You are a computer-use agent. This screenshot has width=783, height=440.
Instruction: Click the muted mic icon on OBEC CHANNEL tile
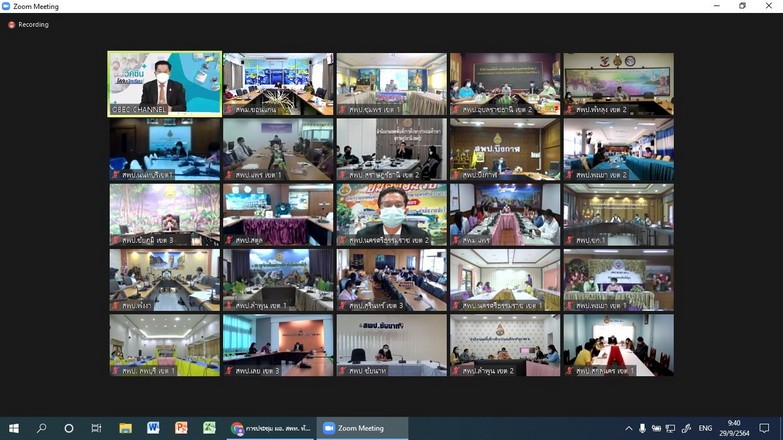115,110
